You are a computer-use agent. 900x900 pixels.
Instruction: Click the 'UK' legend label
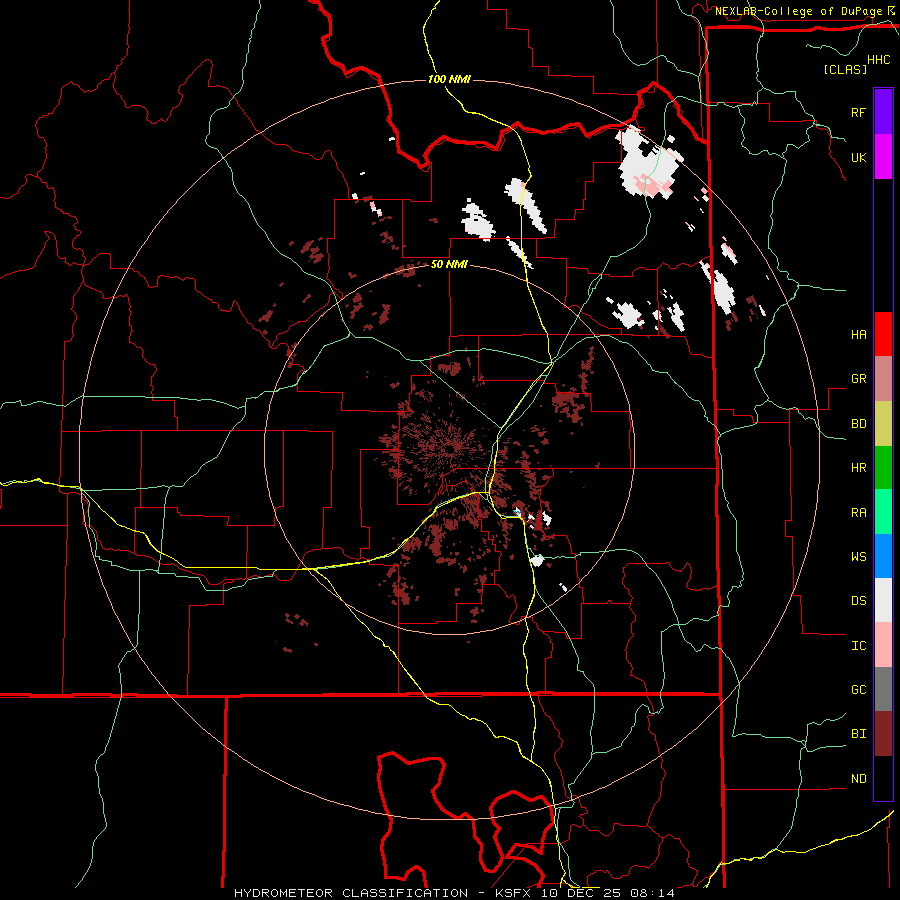(858, 157)
